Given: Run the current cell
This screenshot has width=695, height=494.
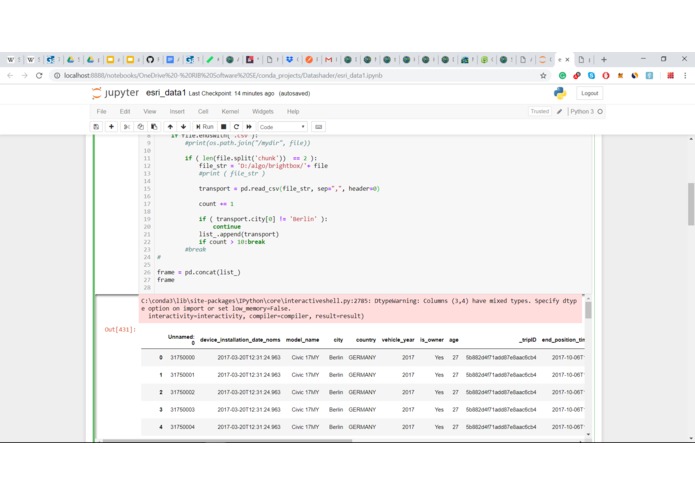Looking at the screenshot, I should [x=204, y=127].
